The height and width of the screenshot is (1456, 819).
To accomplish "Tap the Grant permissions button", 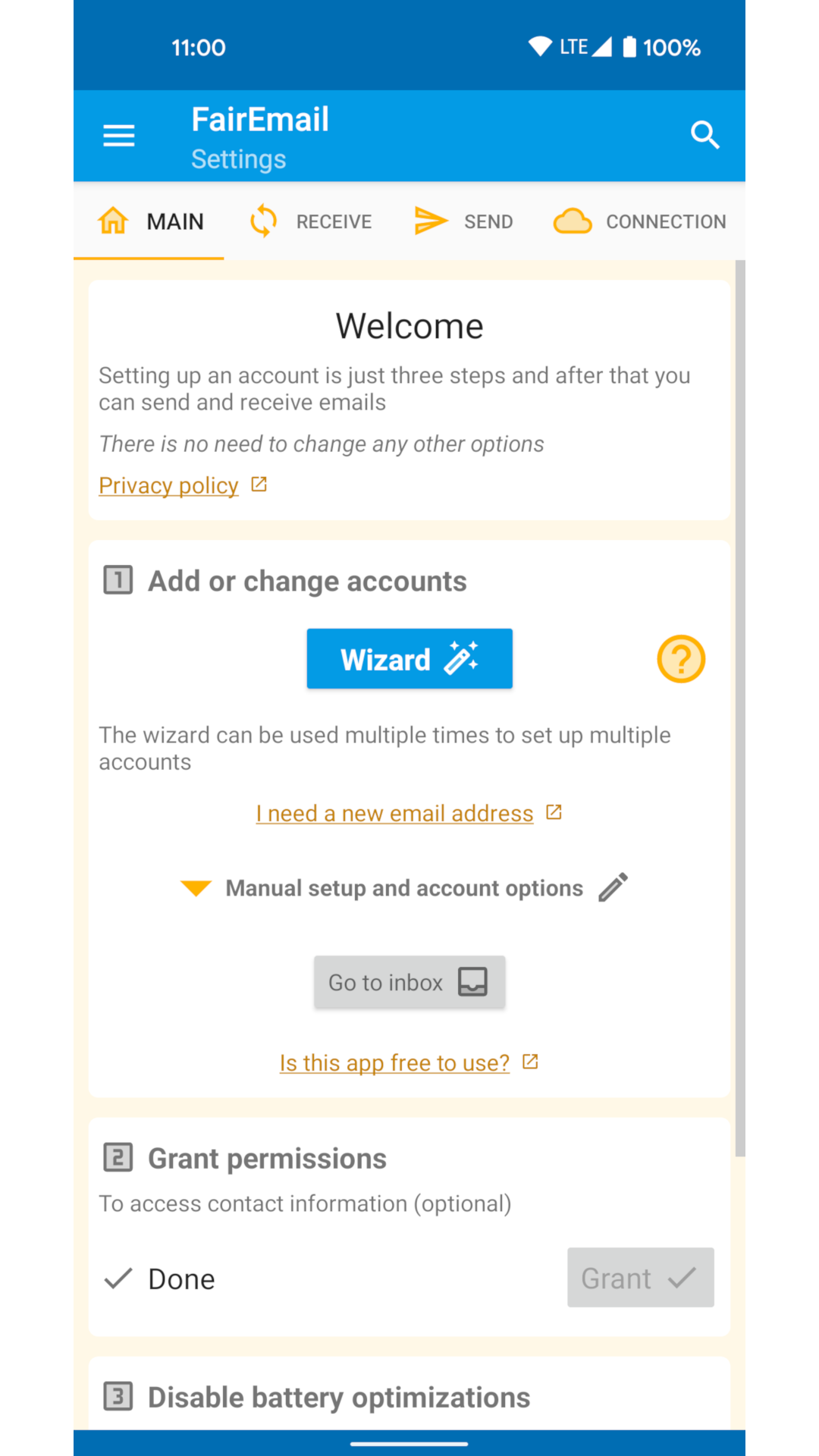I will tap(641, 1278).
